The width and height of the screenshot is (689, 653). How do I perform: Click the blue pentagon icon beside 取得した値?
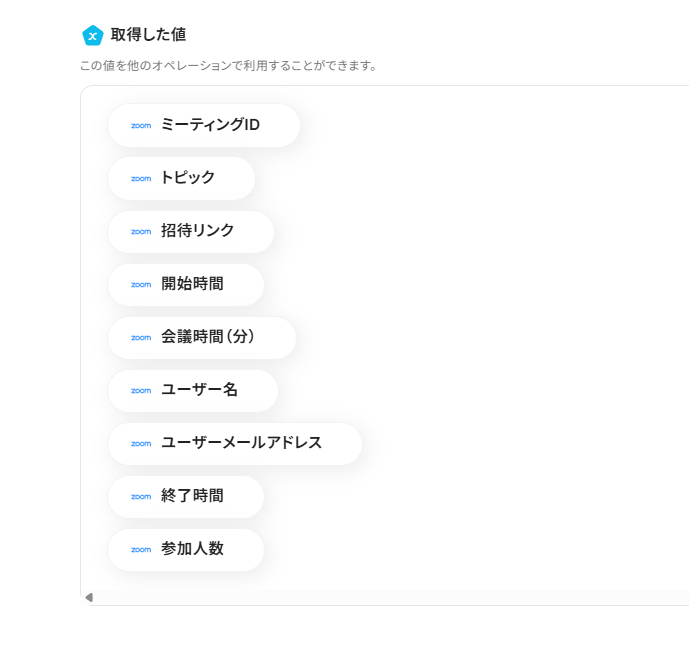click(x=93, y=35)
